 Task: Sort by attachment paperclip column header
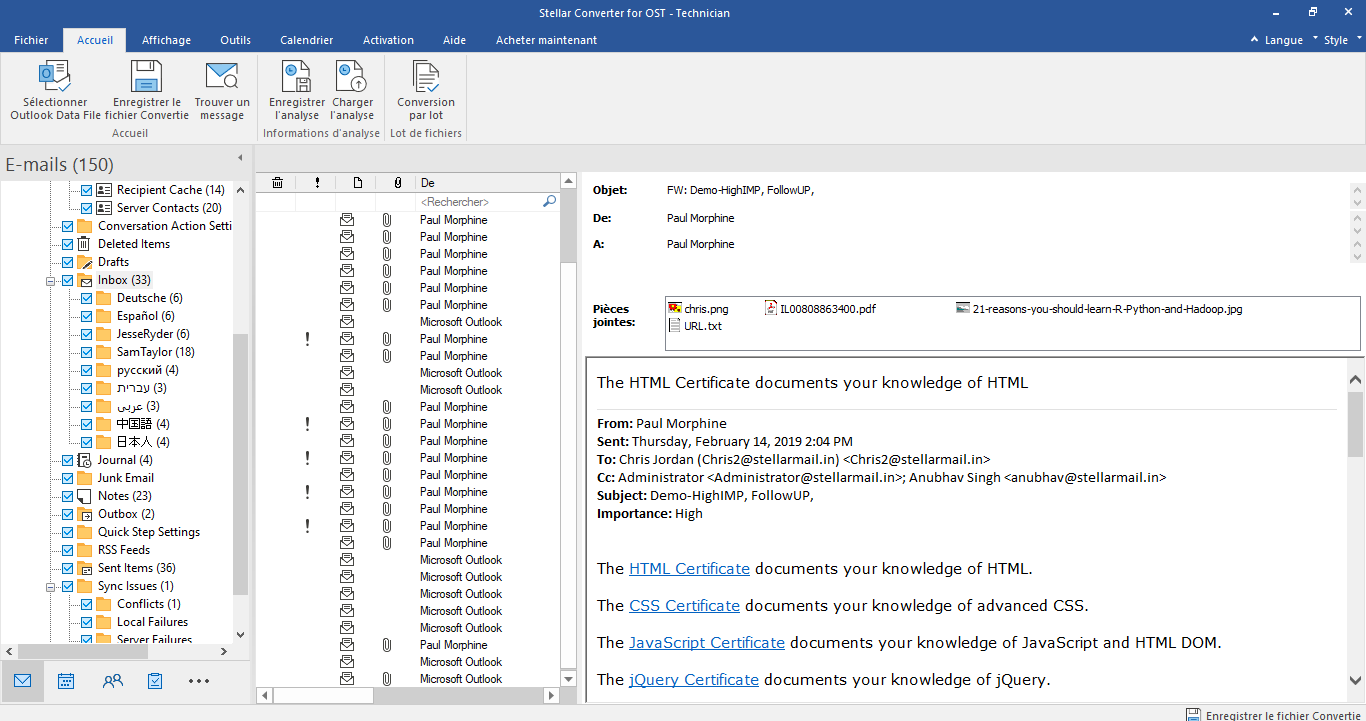pyautogui.click(x=397, y=182)
